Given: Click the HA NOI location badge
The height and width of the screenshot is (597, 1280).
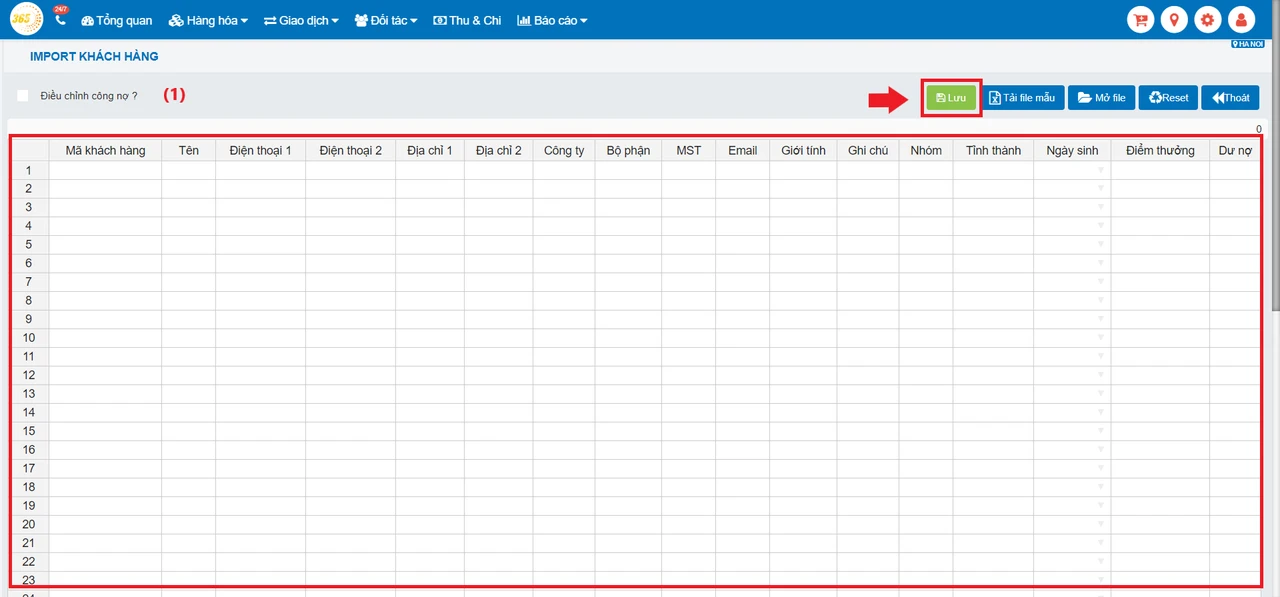Looking at the screenshot, I should [x=1247, y=44].
